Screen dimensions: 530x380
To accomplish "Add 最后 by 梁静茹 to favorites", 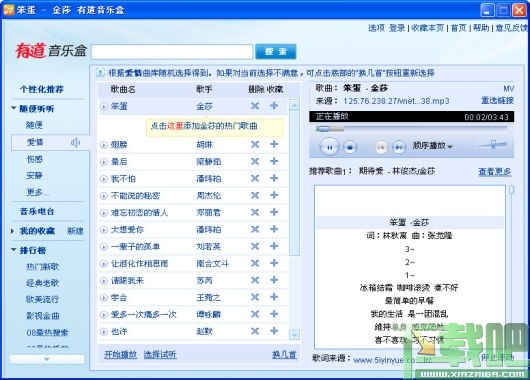I will (274, 161).
